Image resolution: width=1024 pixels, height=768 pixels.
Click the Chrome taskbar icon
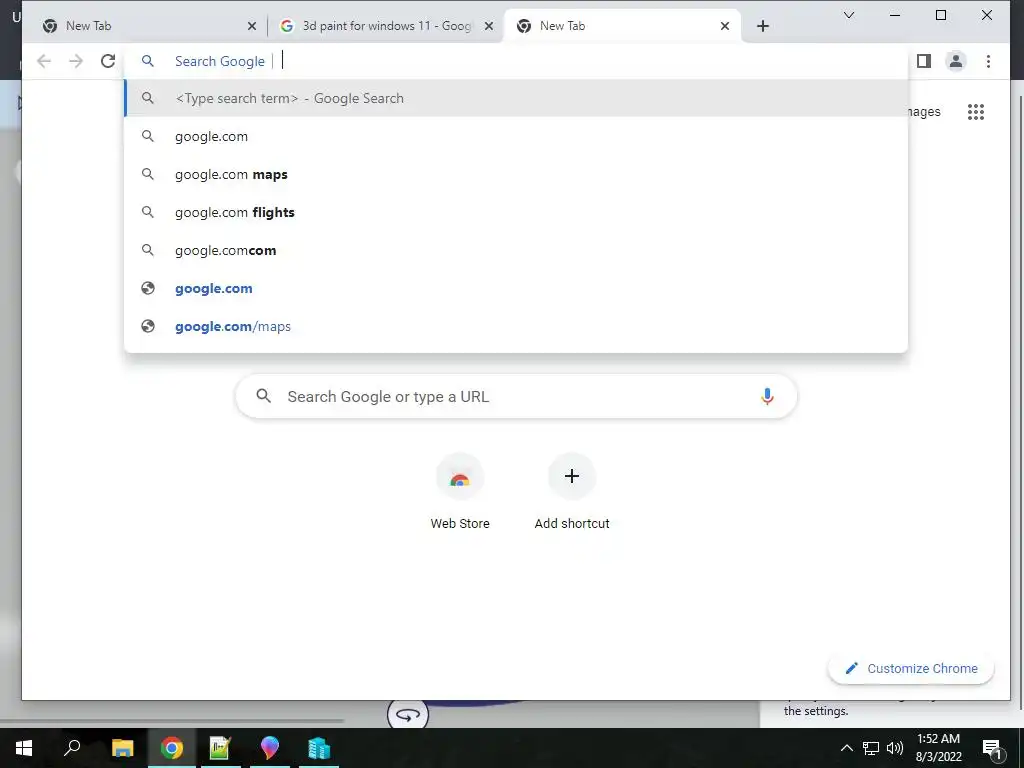point(172,748)
